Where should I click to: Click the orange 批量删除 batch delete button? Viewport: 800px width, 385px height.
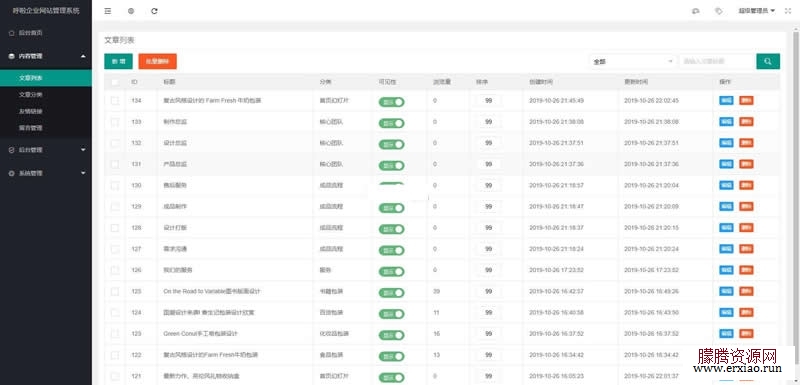coord(158,61)
